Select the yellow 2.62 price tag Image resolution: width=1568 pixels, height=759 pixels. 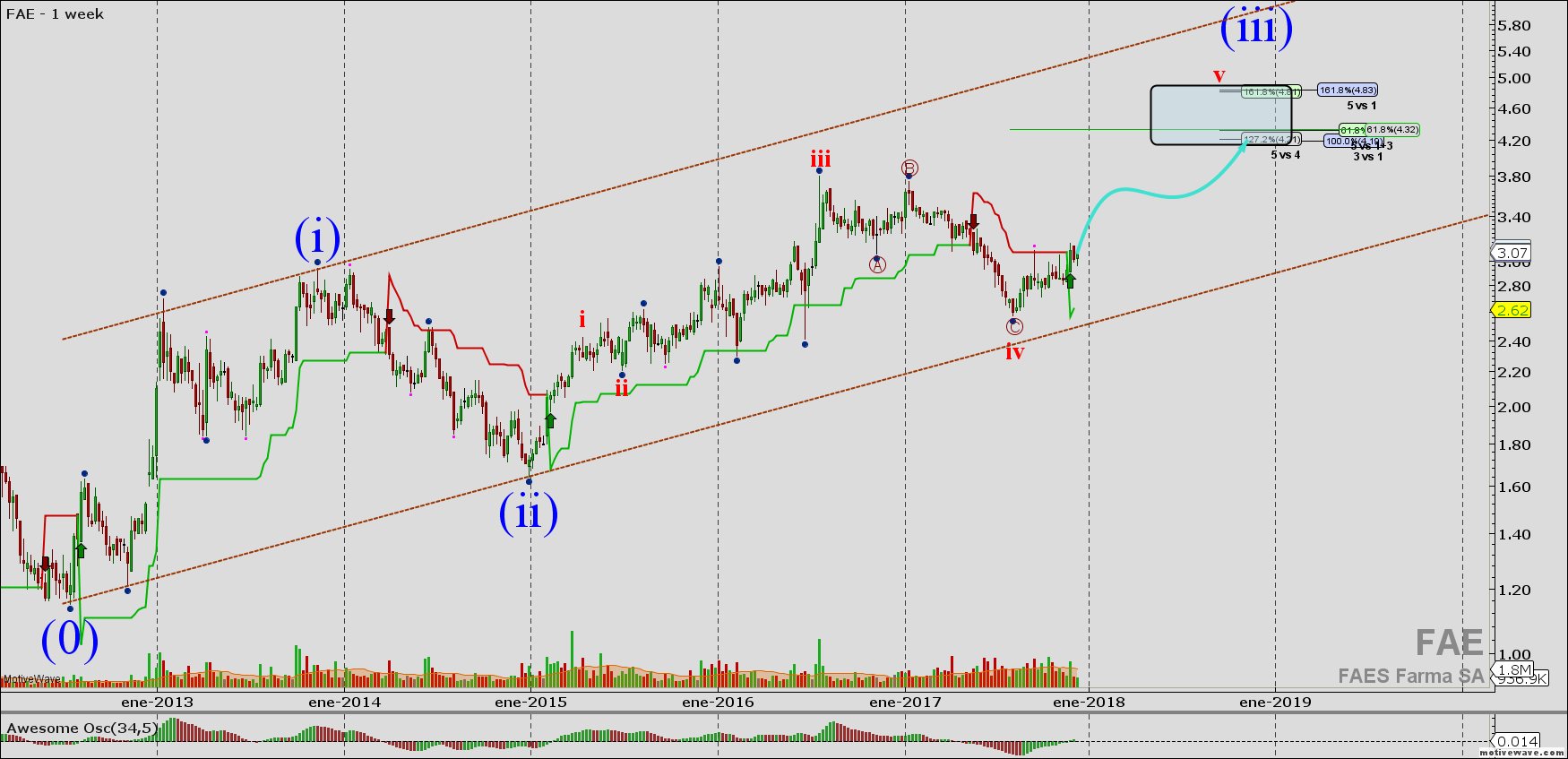(x=1512, y=310)
